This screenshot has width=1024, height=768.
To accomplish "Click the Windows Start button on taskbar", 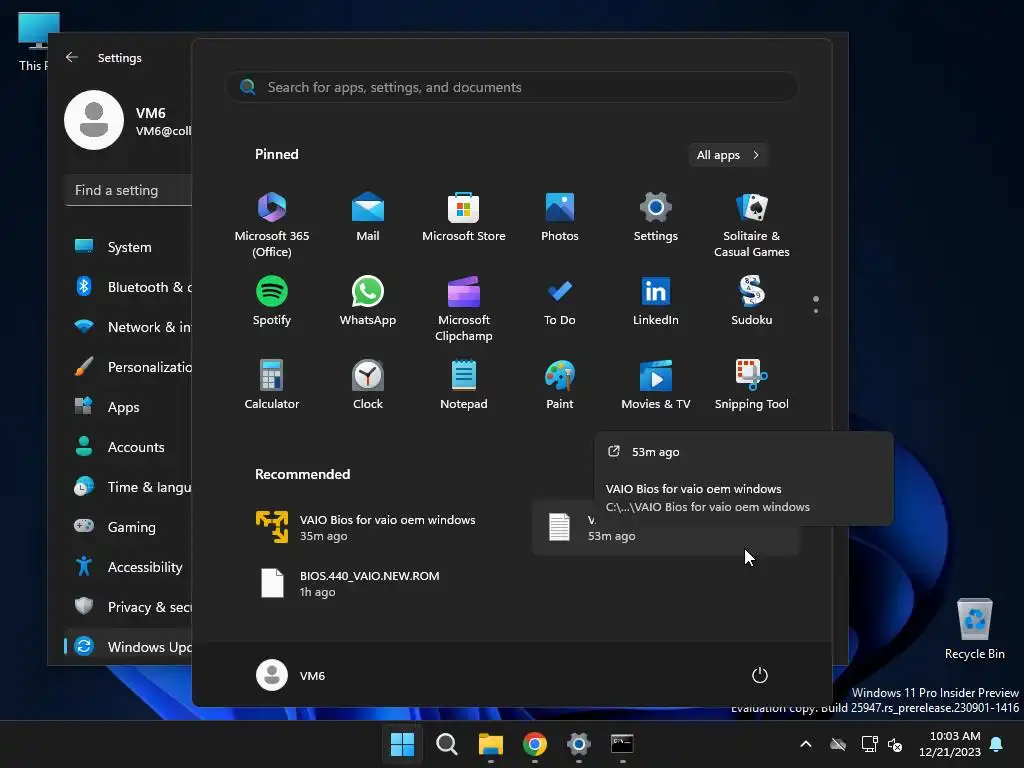I will click(x=402, y=744).
